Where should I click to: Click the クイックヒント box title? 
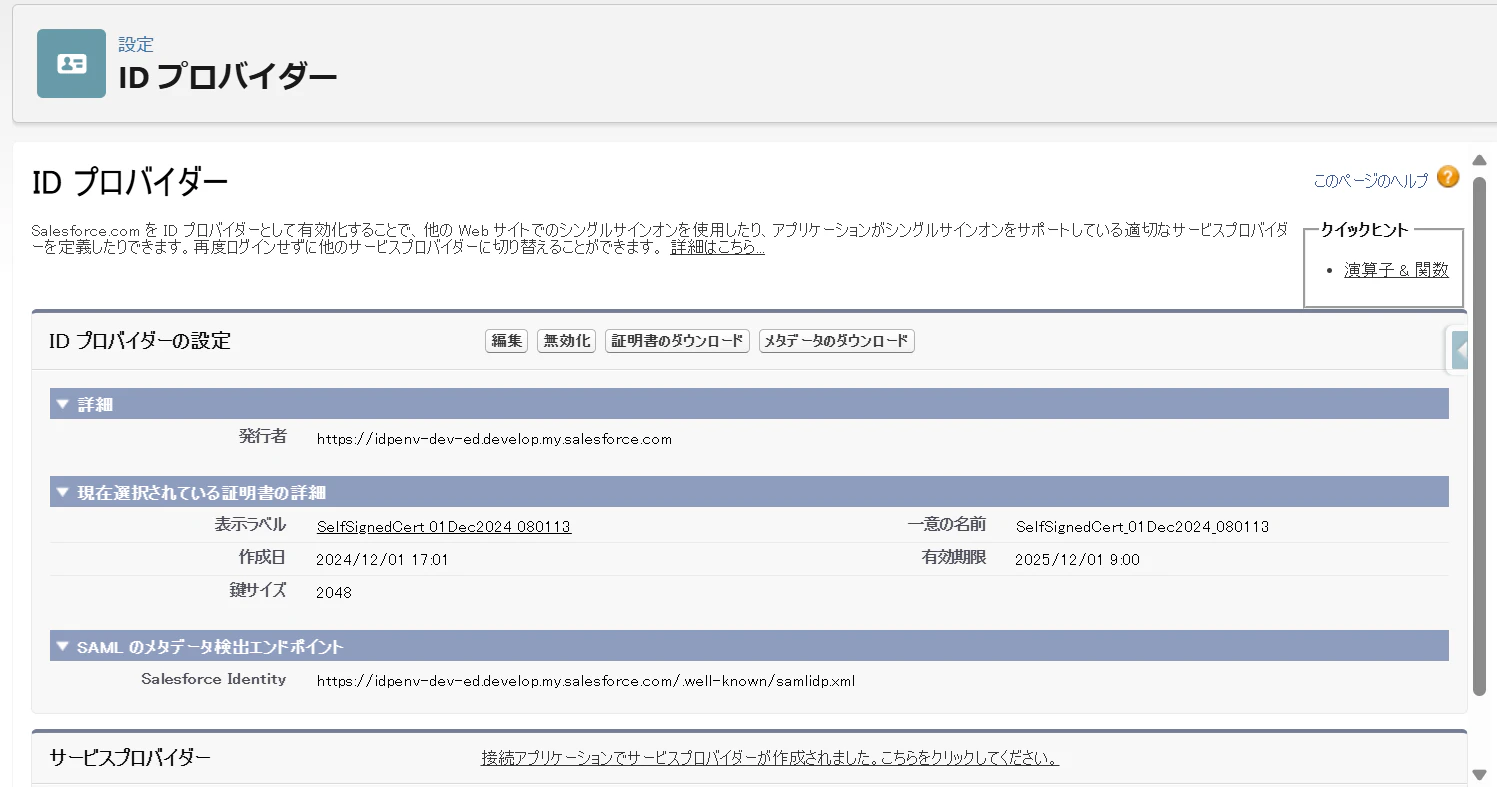1364,230
